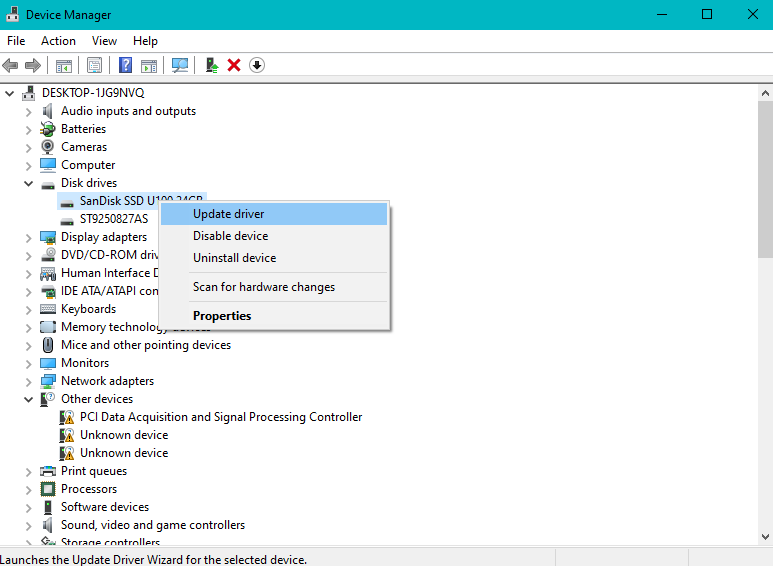Click the red X Uninstall device icon
This screenshot has height=566, width=773.
pos(234,65)
